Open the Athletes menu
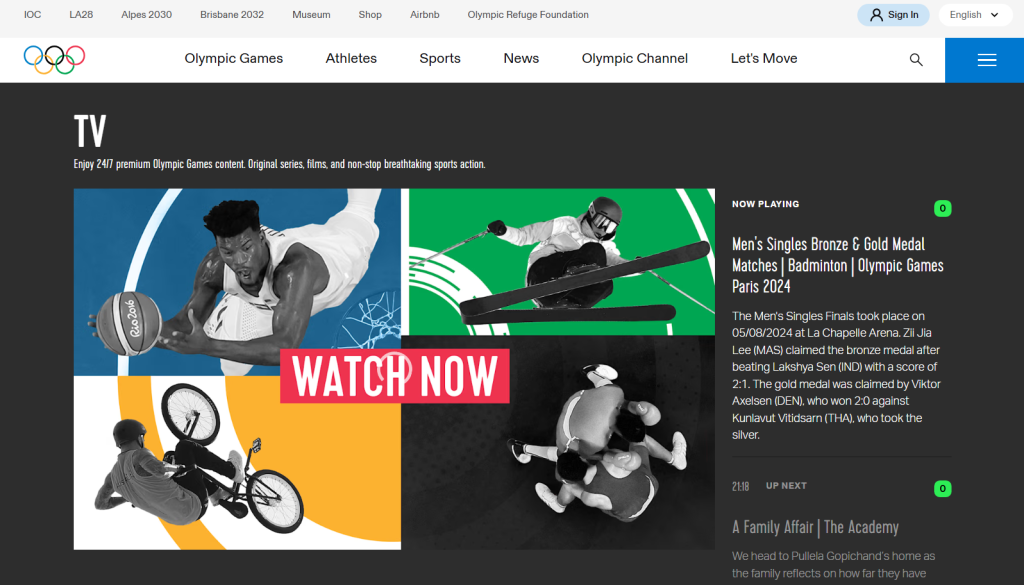Screen dimensions: 1024x585 pos(351,58)
